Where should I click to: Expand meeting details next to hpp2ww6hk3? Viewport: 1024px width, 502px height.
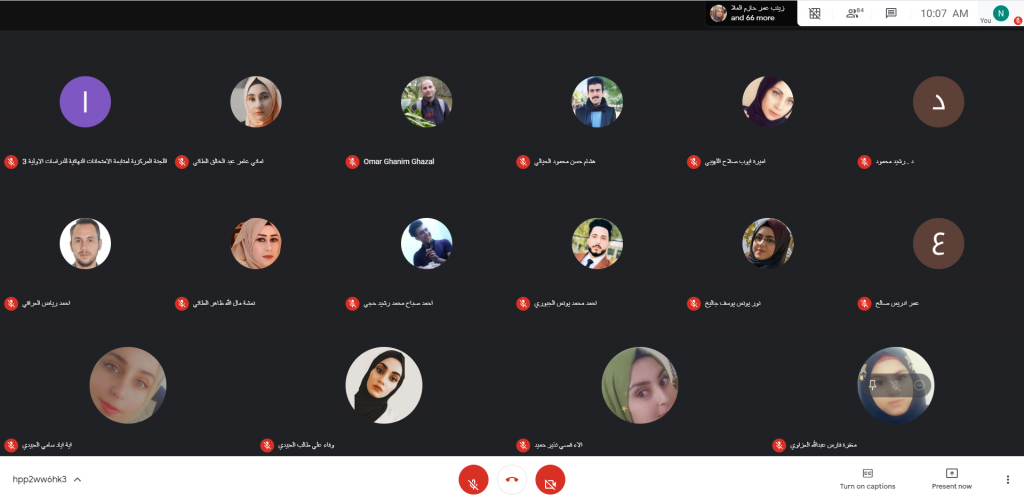(x=77, y=480)
